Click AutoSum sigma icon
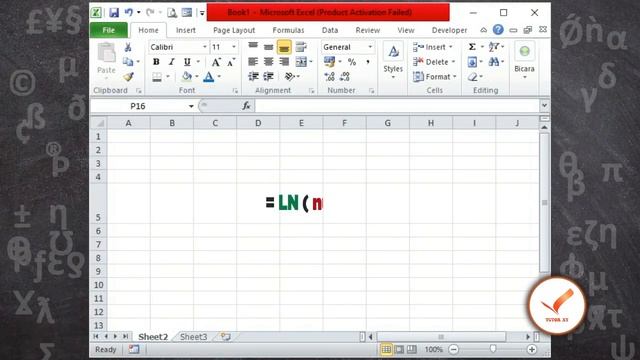 pyautogui.click(x=472, y=47)
